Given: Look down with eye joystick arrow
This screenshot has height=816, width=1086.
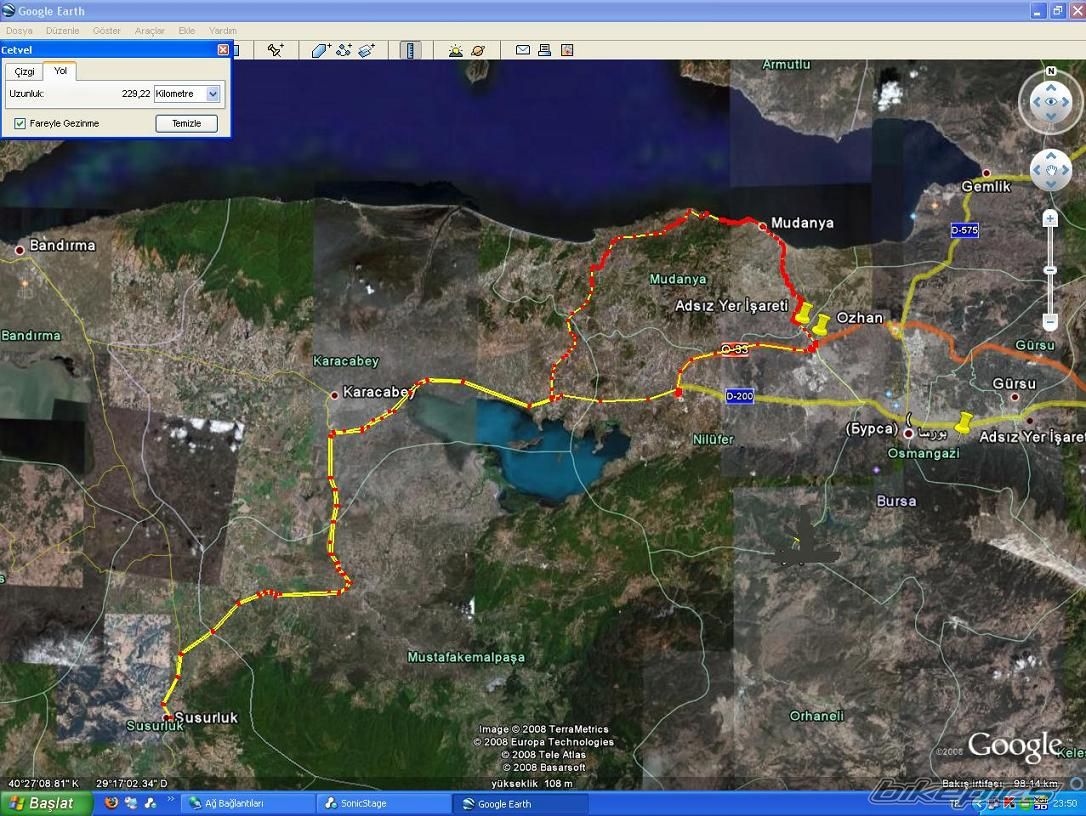Looking at the screenshot, I should point(1051,116).
